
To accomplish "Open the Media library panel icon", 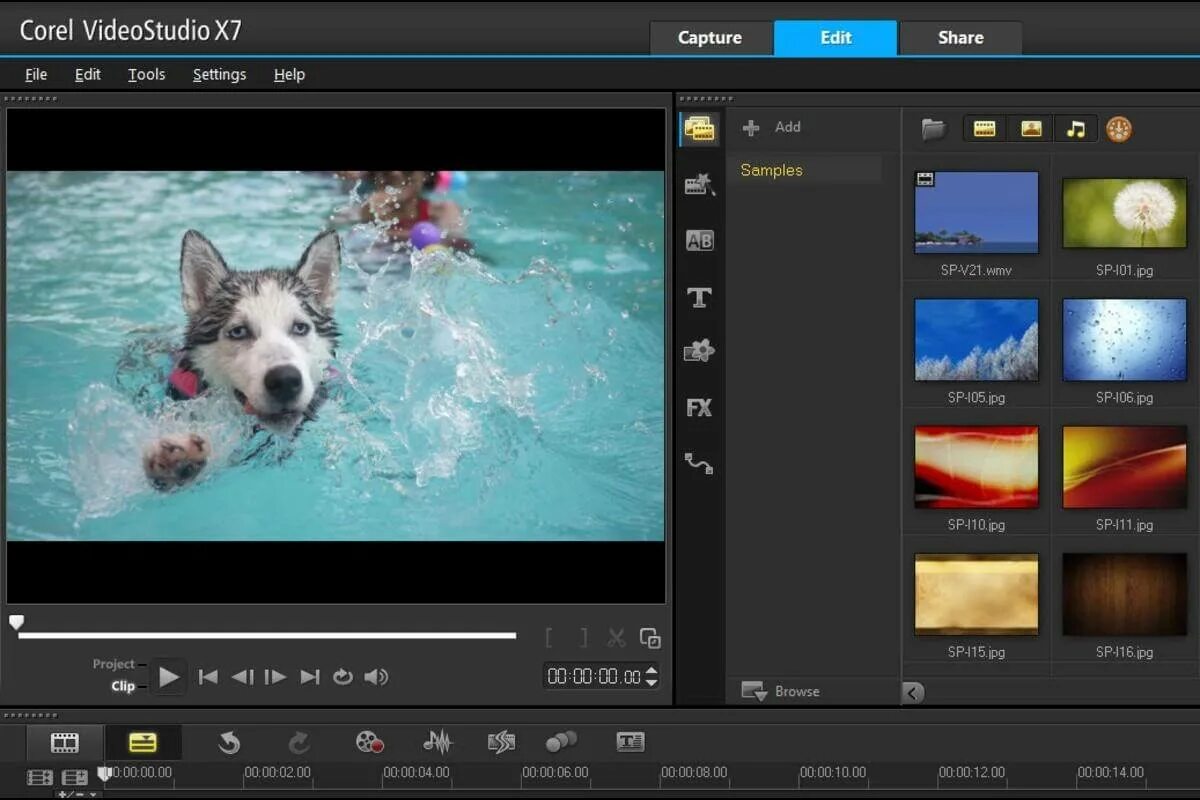I will pos(698,128).
